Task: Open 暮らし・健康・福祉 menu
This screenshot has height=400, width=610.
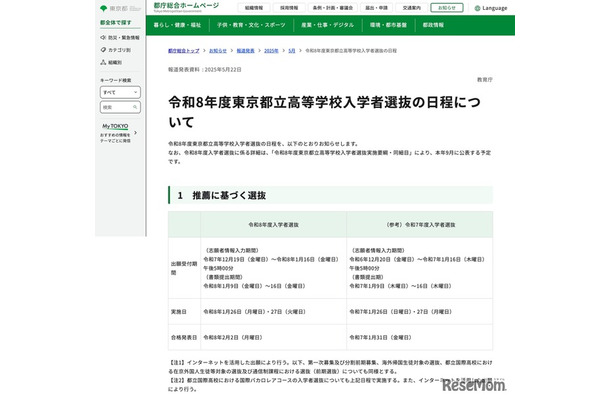Action: pos(177,25)
